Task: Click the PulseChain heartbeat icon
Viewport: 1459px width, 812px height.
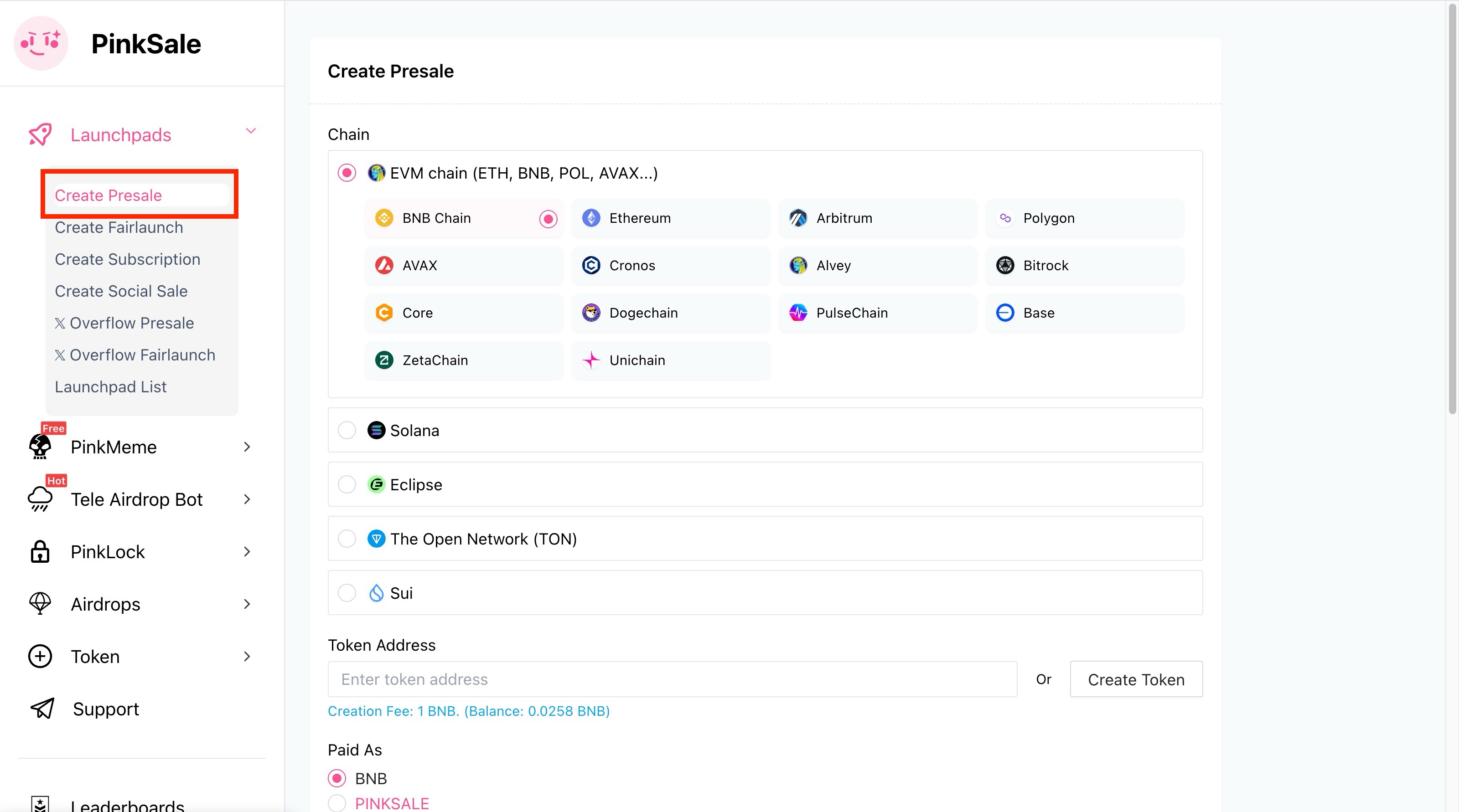Action: (799, 313)
